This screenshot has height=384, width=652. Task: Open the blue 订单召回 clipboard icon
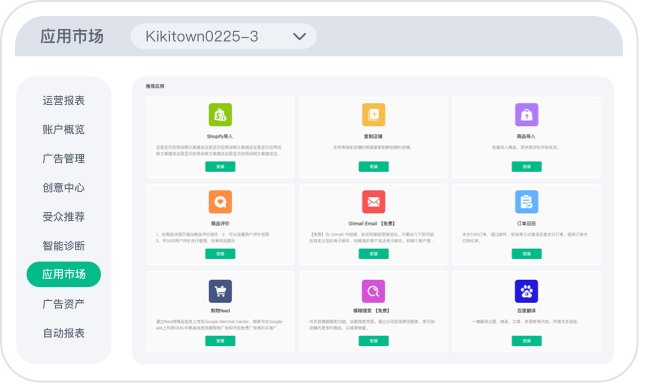coord(526,202)
